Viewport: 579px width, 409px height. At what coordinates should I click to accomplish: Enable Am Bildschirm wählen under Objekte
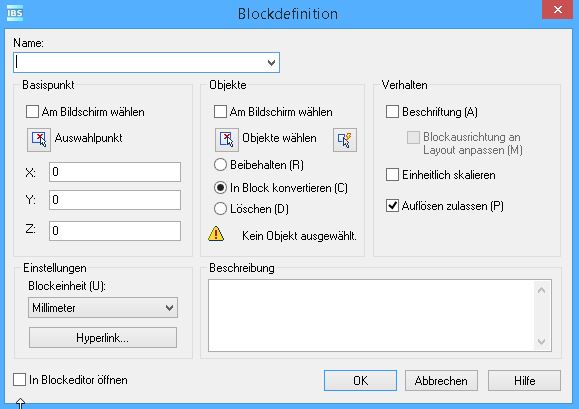tap(220, 111)
